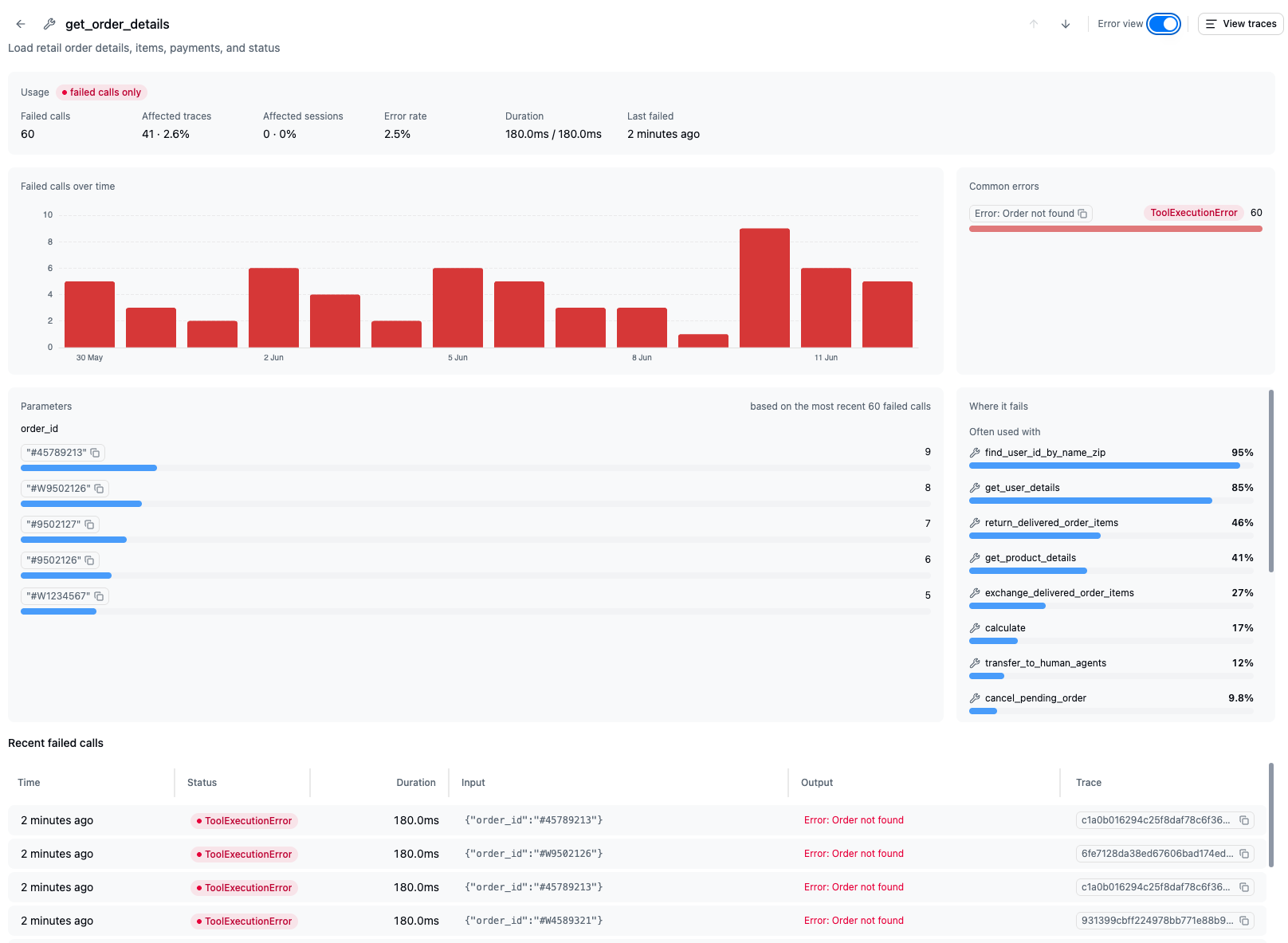Viewport: 1288px width, 943px height.
Task: Open failed call with input #W4589321
Action: point(637,921)
